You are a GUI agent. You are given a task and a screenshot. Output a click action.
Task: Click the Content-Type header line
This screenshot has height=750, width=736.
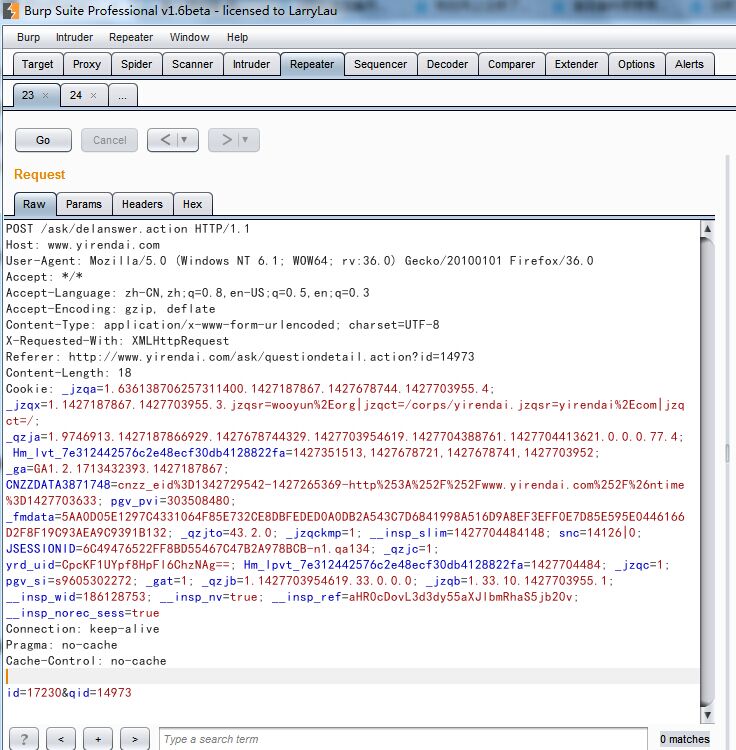222,325
